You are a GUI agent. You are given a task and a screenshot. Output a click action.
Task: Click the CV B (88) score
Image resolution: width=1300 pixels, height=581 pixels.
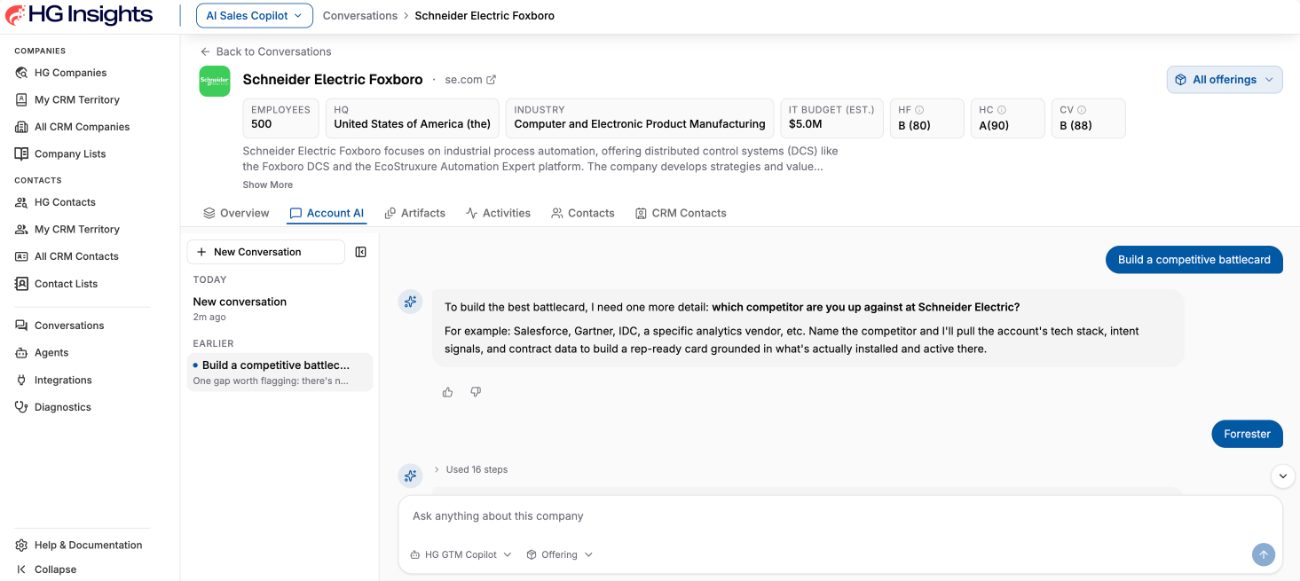(x=1076, y=125)
